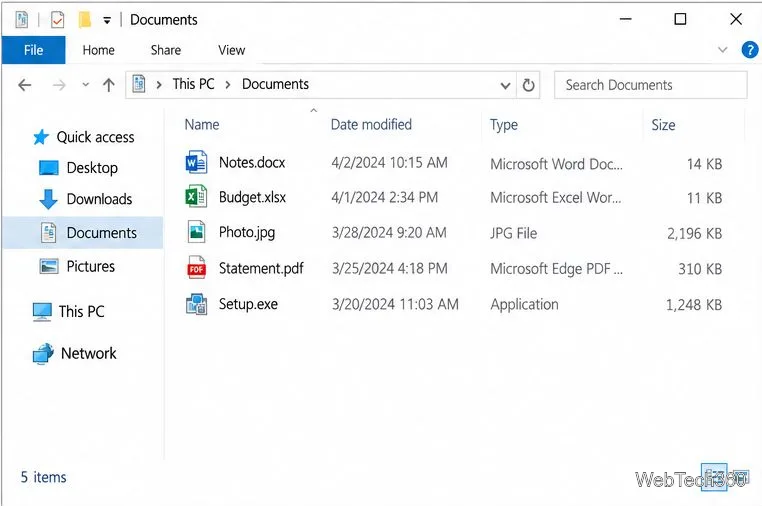Click the Quick access star icon
The image size is (762, 506).
tap(41, 137)
